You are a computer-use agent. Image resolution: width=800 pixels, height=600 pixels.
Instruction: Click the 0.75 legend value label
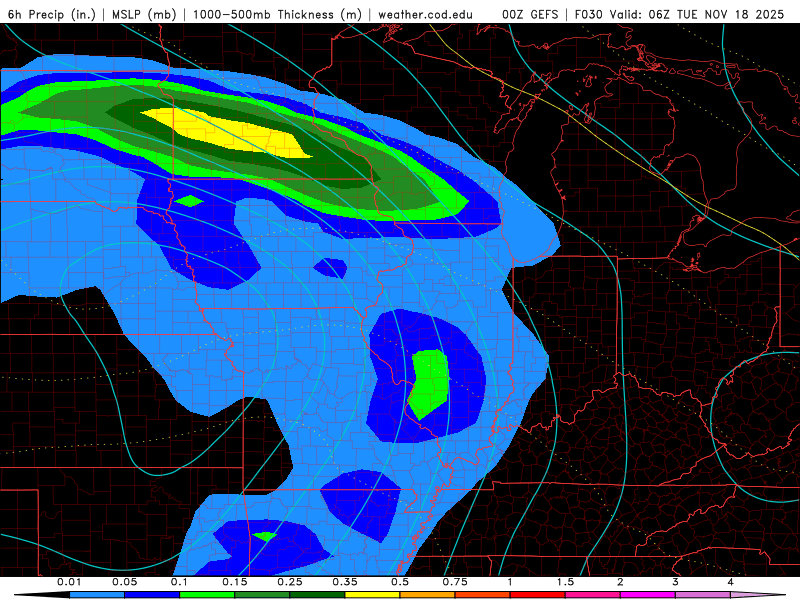click(455, 582)
